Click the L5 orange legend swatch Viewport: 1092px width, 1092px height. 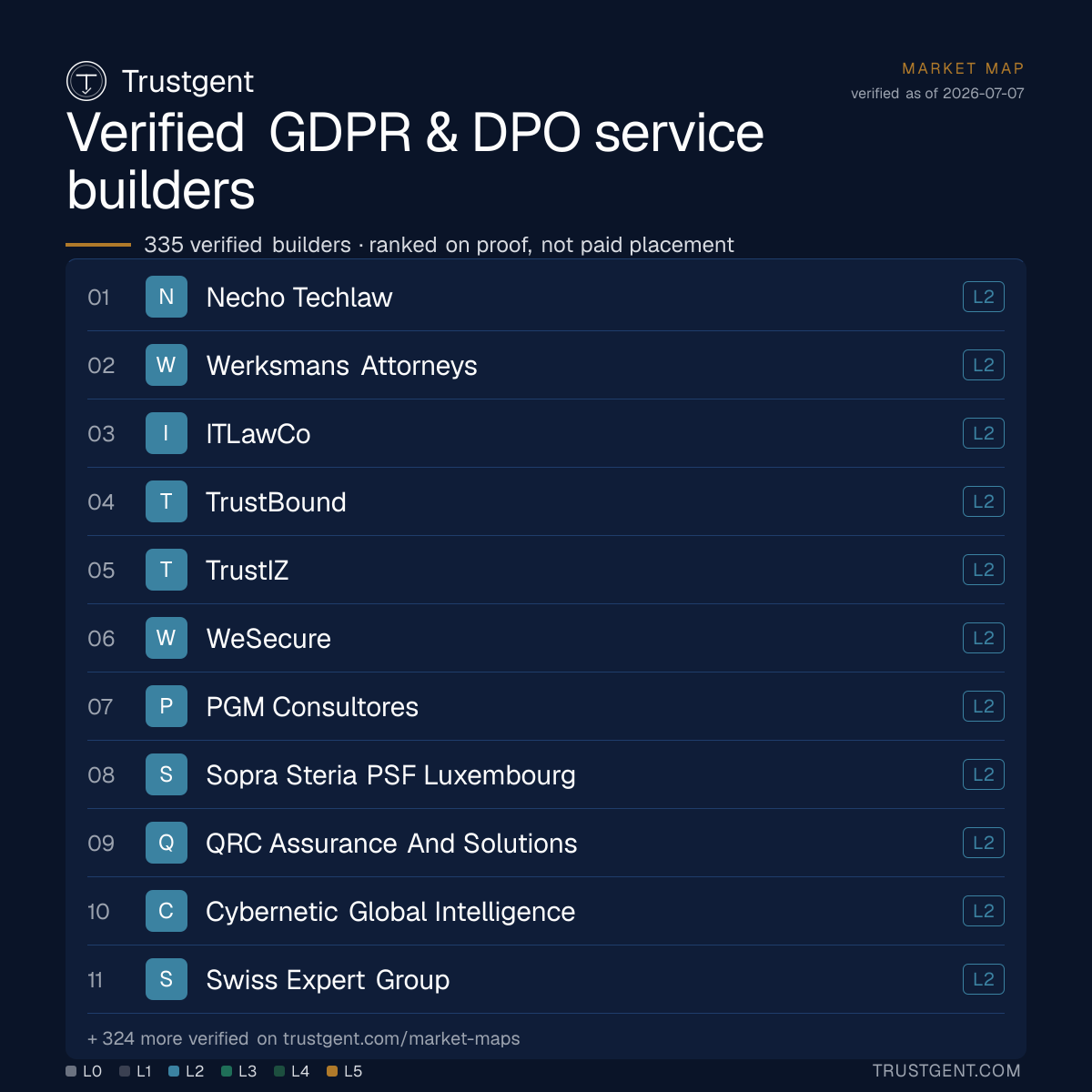point(332,1071)
